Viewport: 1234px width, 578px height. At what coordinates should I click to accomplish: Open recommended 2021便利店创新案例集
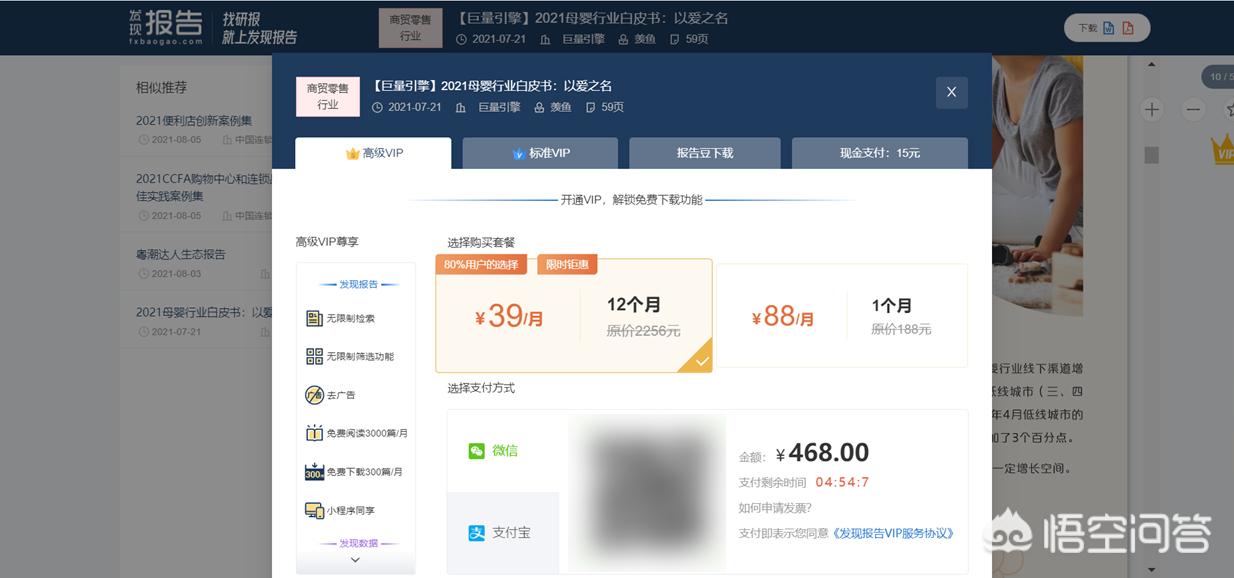point(194,121)
